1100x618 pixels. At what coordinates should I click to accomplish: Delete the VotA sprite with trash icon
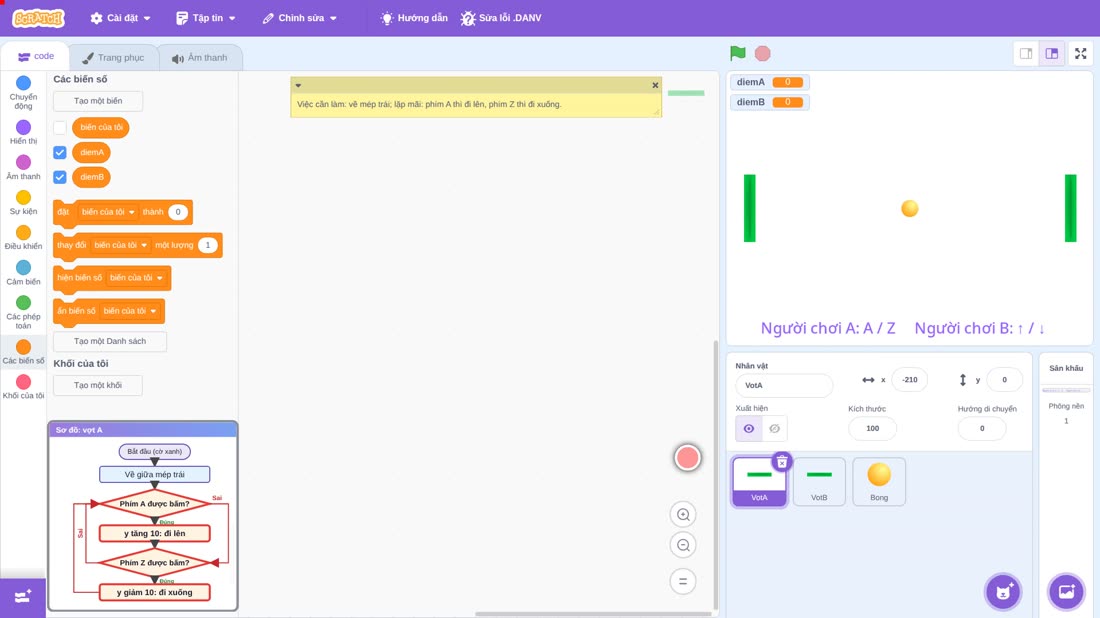(782, 461)
